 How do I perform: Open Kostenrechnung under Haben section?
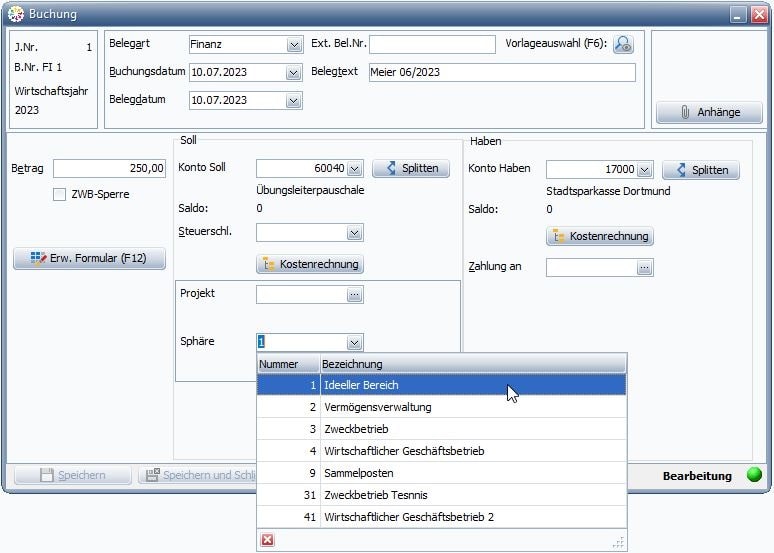pyautogui.click(x=600, y=236)
